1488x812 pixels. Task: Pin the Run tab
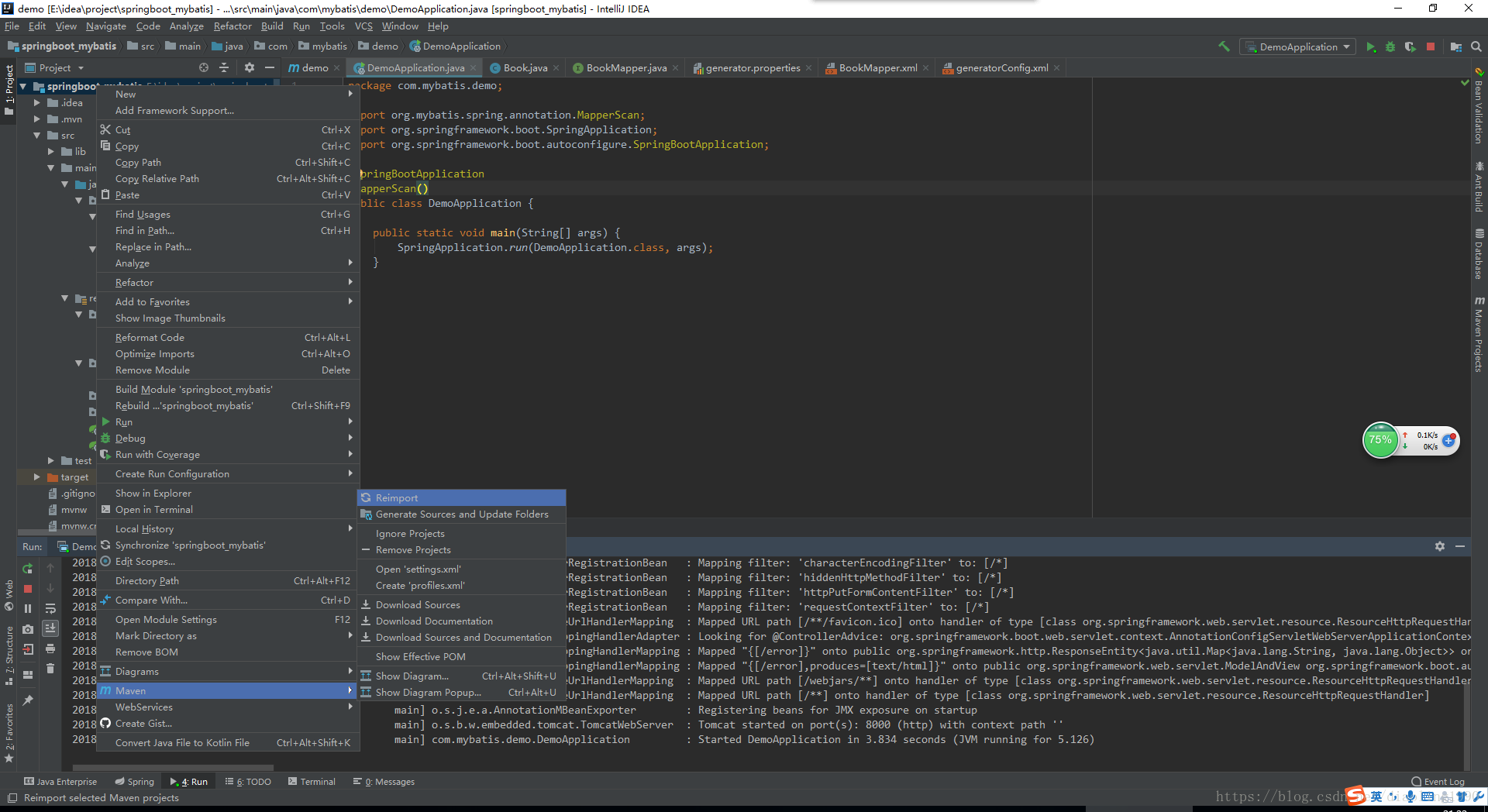[x=28, y=700]
